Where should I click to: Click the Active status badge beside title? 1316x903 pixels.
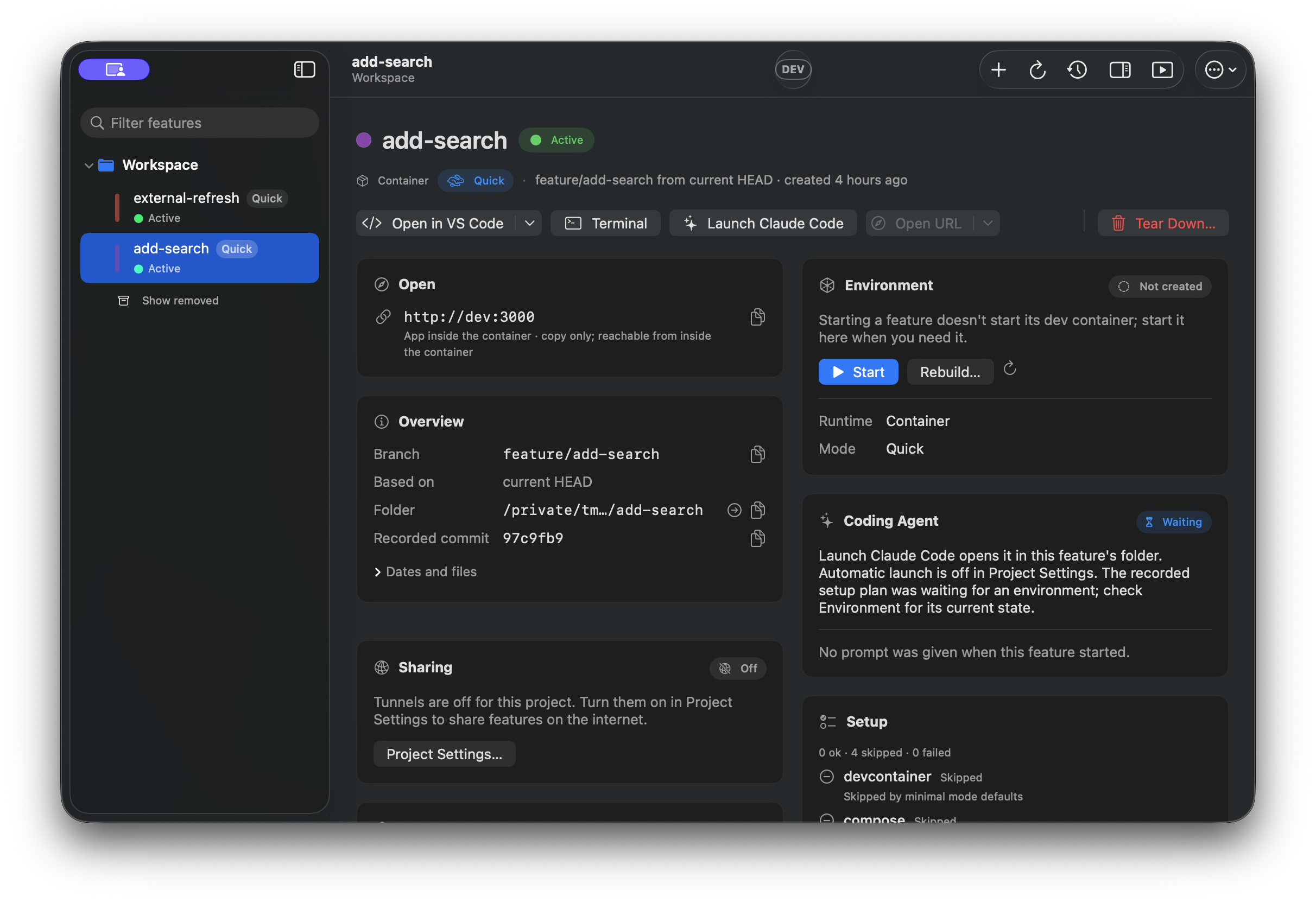[556, 140]
